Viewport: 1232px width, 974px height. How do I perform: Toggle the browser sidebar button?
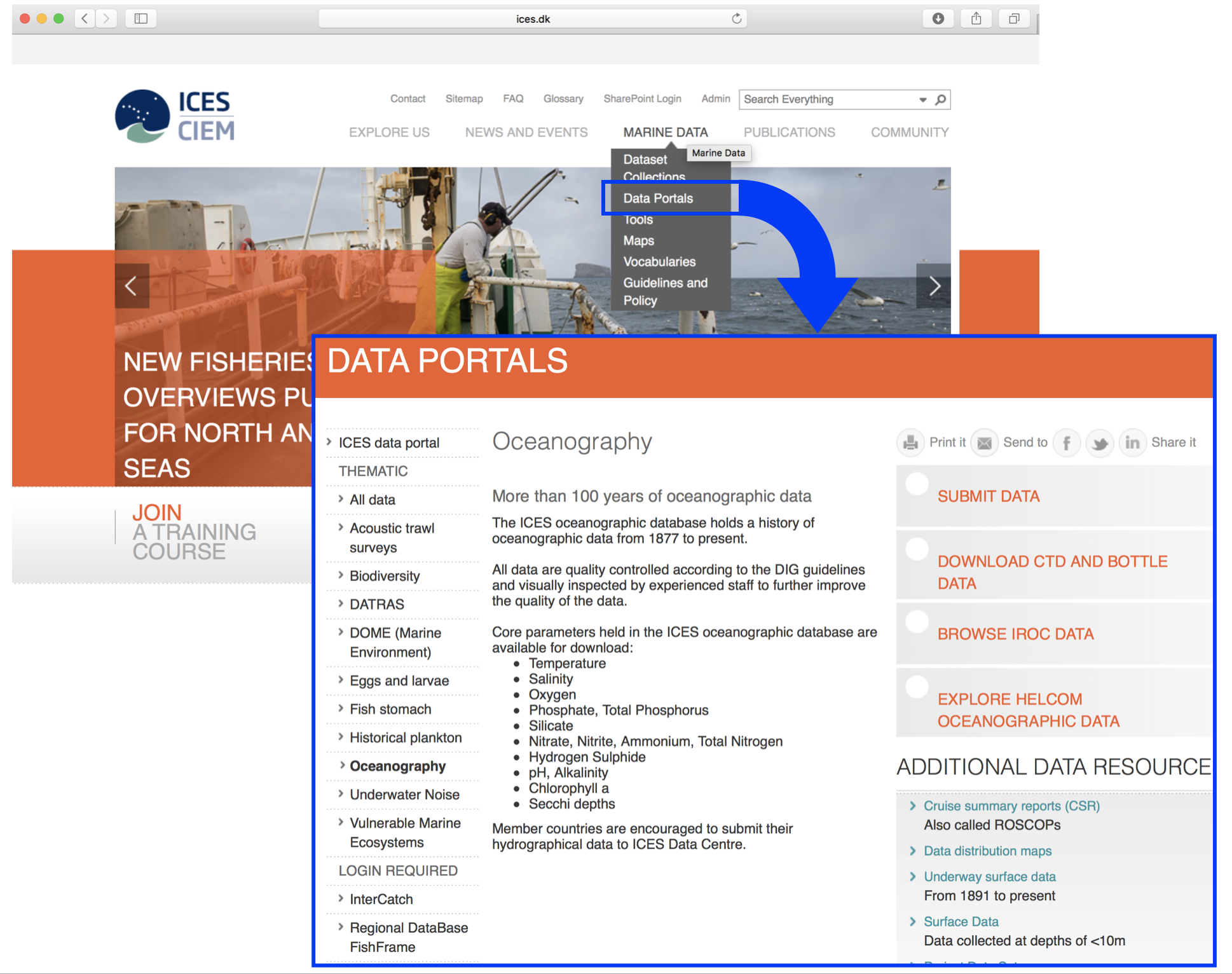tap(140, 18)
